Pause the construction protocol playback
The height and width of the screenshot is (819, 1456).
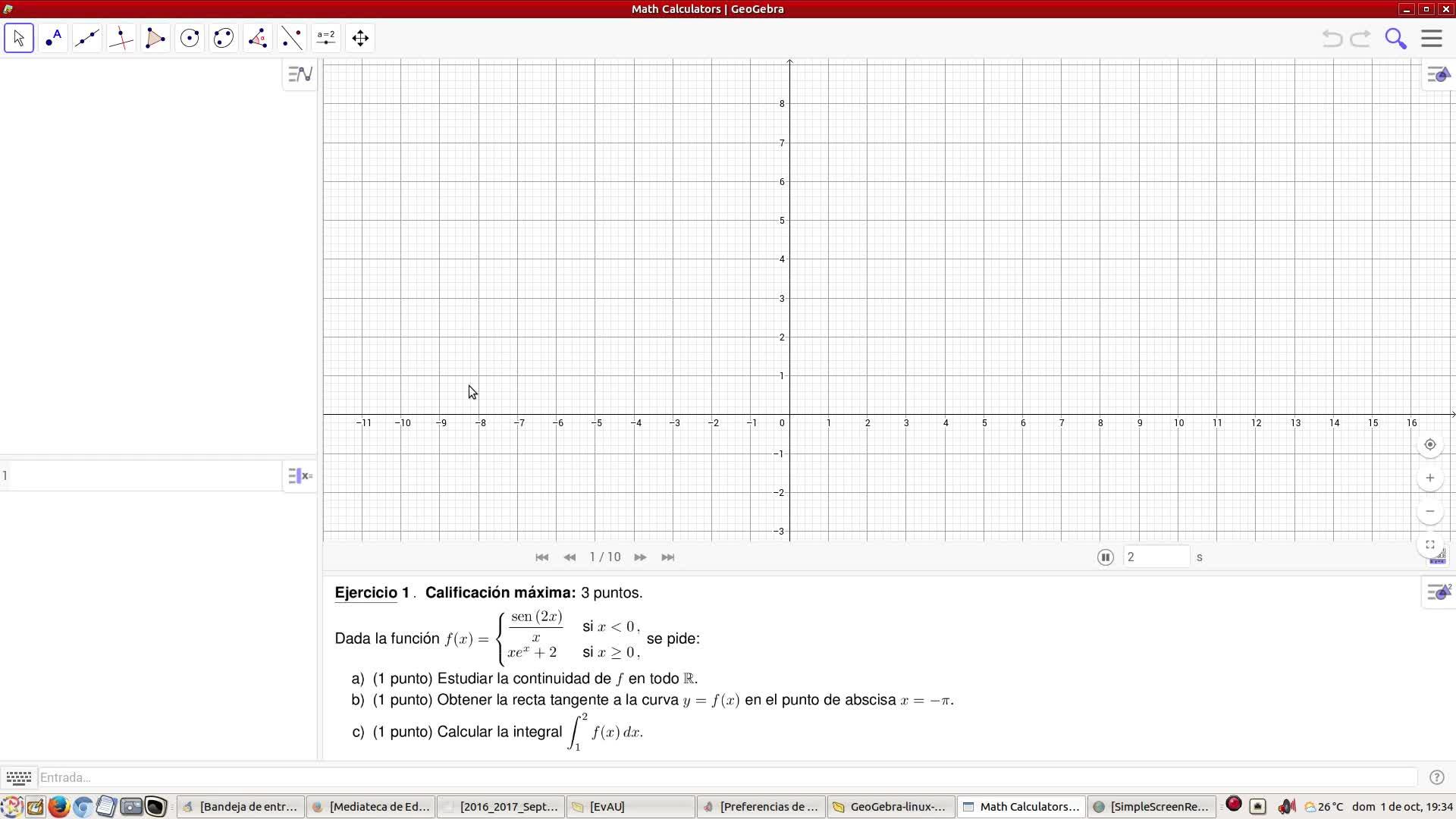(x=1105, y=557)
